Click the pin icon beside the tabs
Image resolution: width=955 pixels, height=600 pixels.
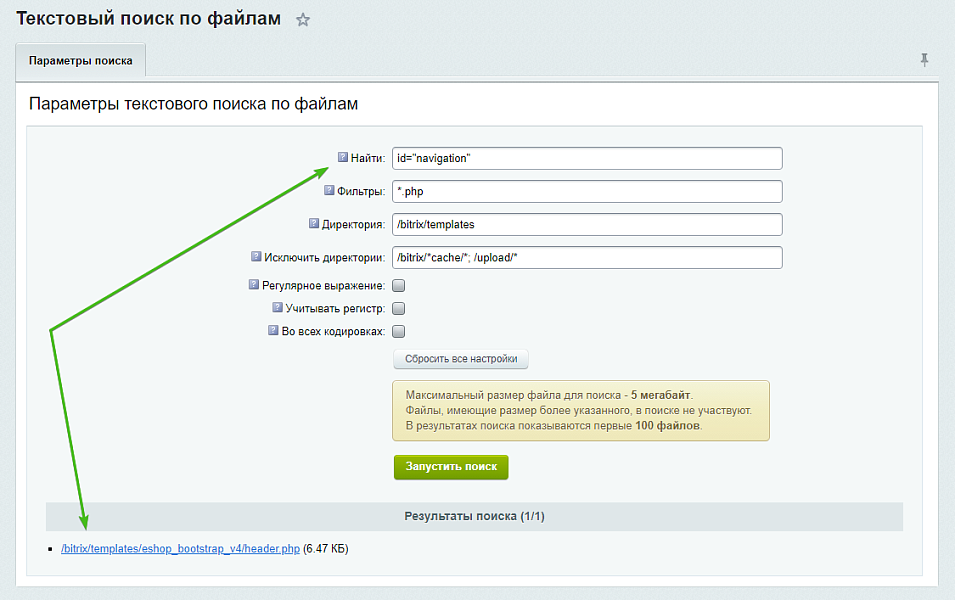(x=925, y=60)
